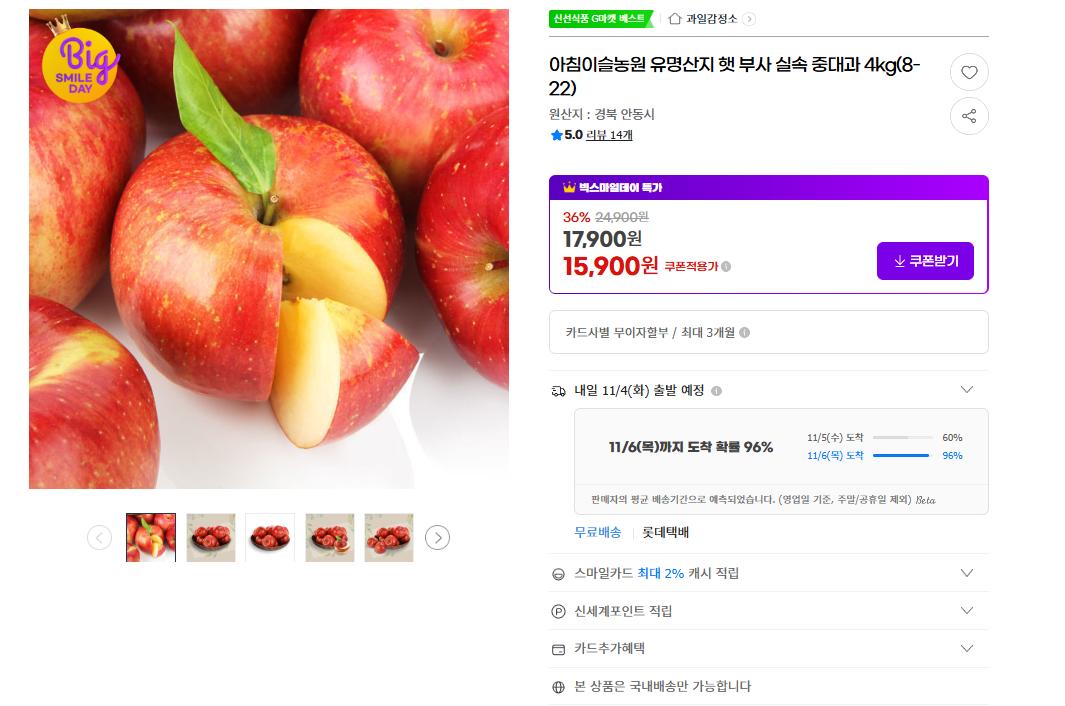Click the share icon

pos(968,116)
